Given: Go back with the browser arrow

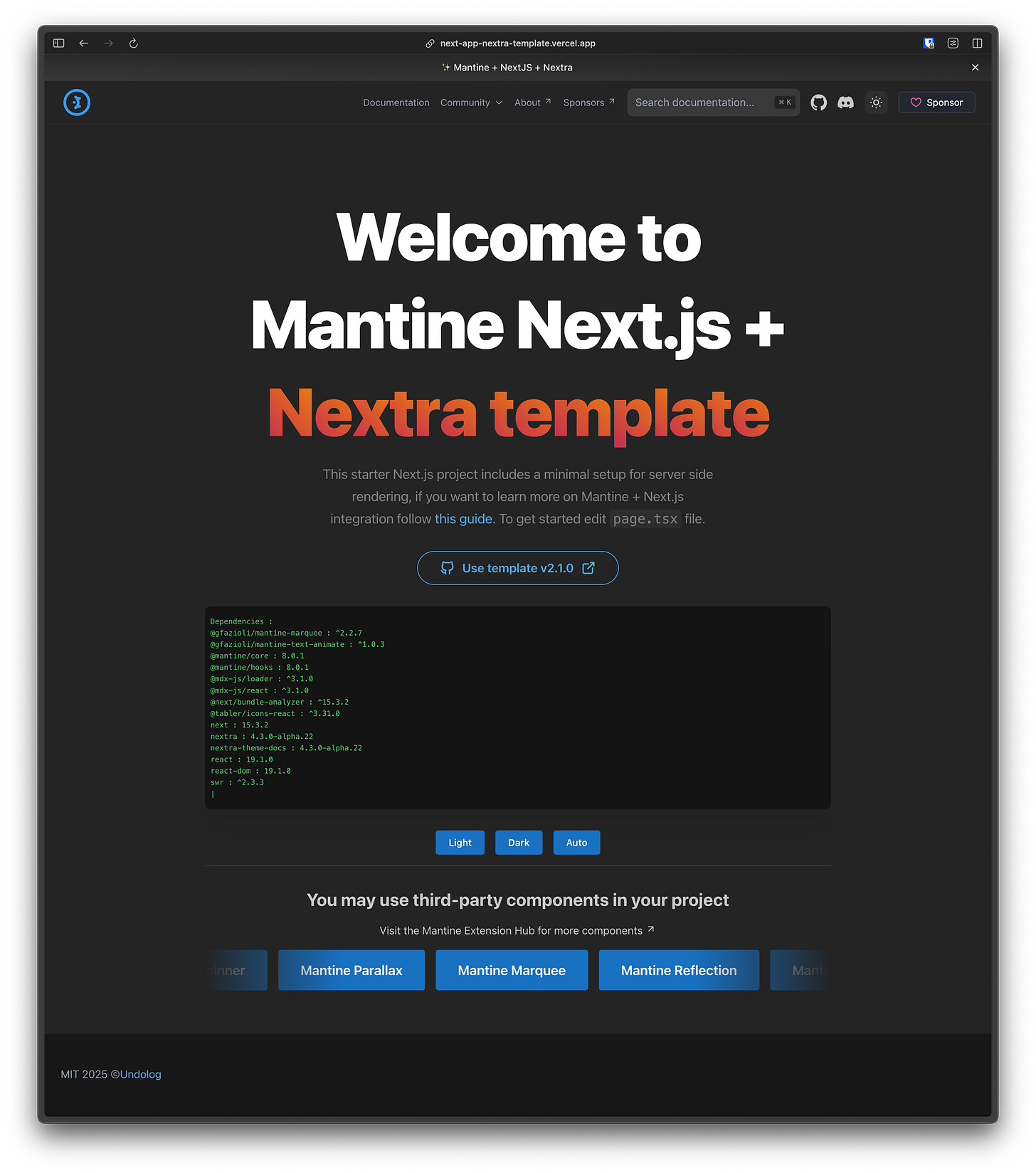Looking at the screenshot, I should pos(84,43).
